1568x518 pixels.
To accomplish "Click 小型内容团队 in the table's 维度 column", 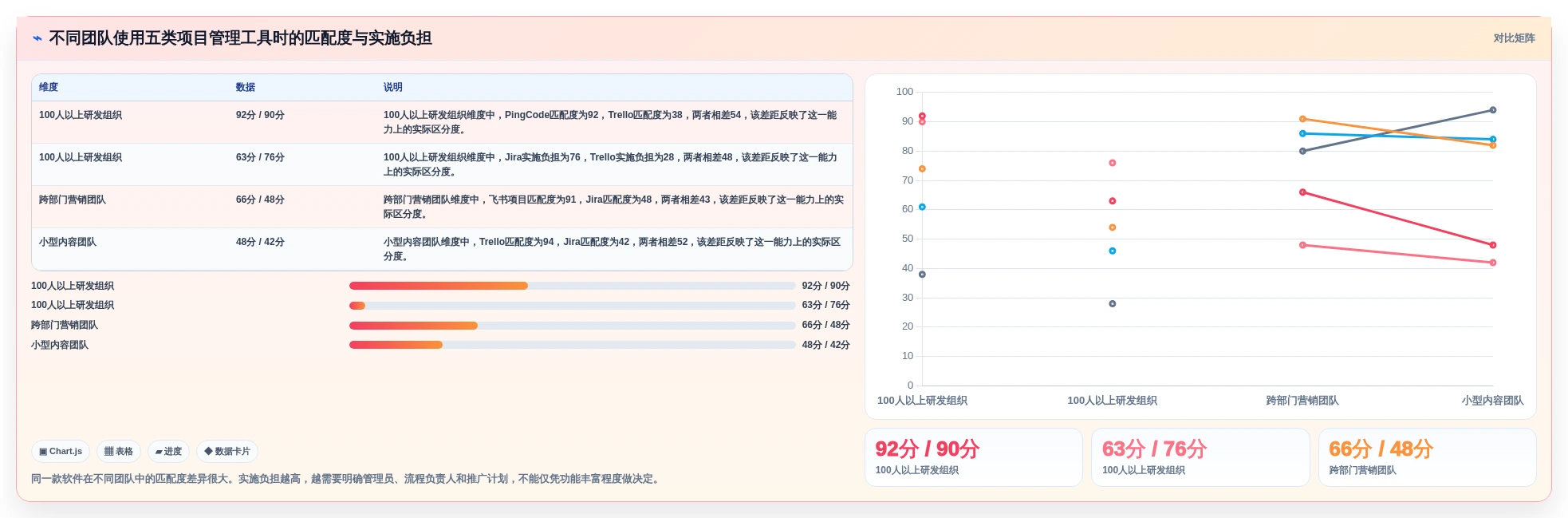I will click(67, 242).
